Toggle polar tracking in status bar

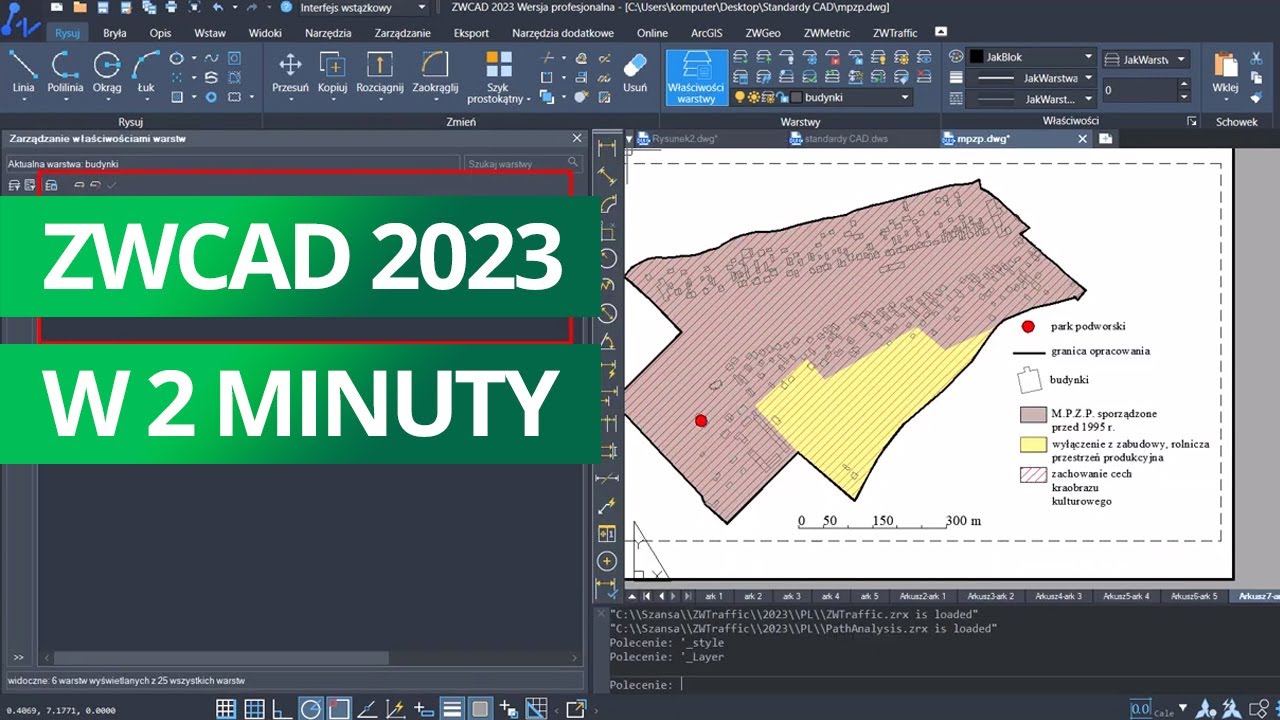click(x=311, y=709)
